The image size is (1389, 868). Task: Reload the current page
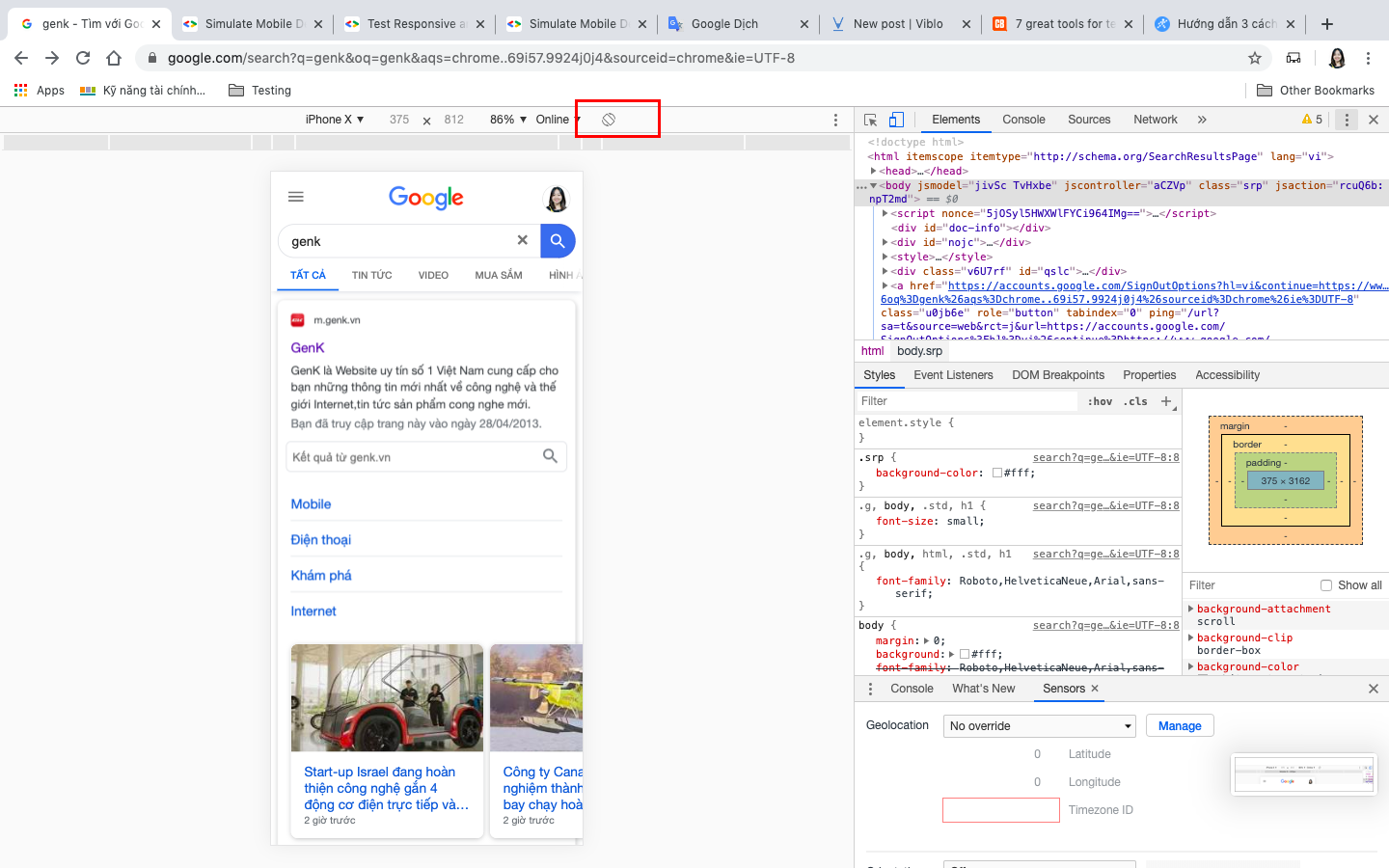click(x=83, y=58)
